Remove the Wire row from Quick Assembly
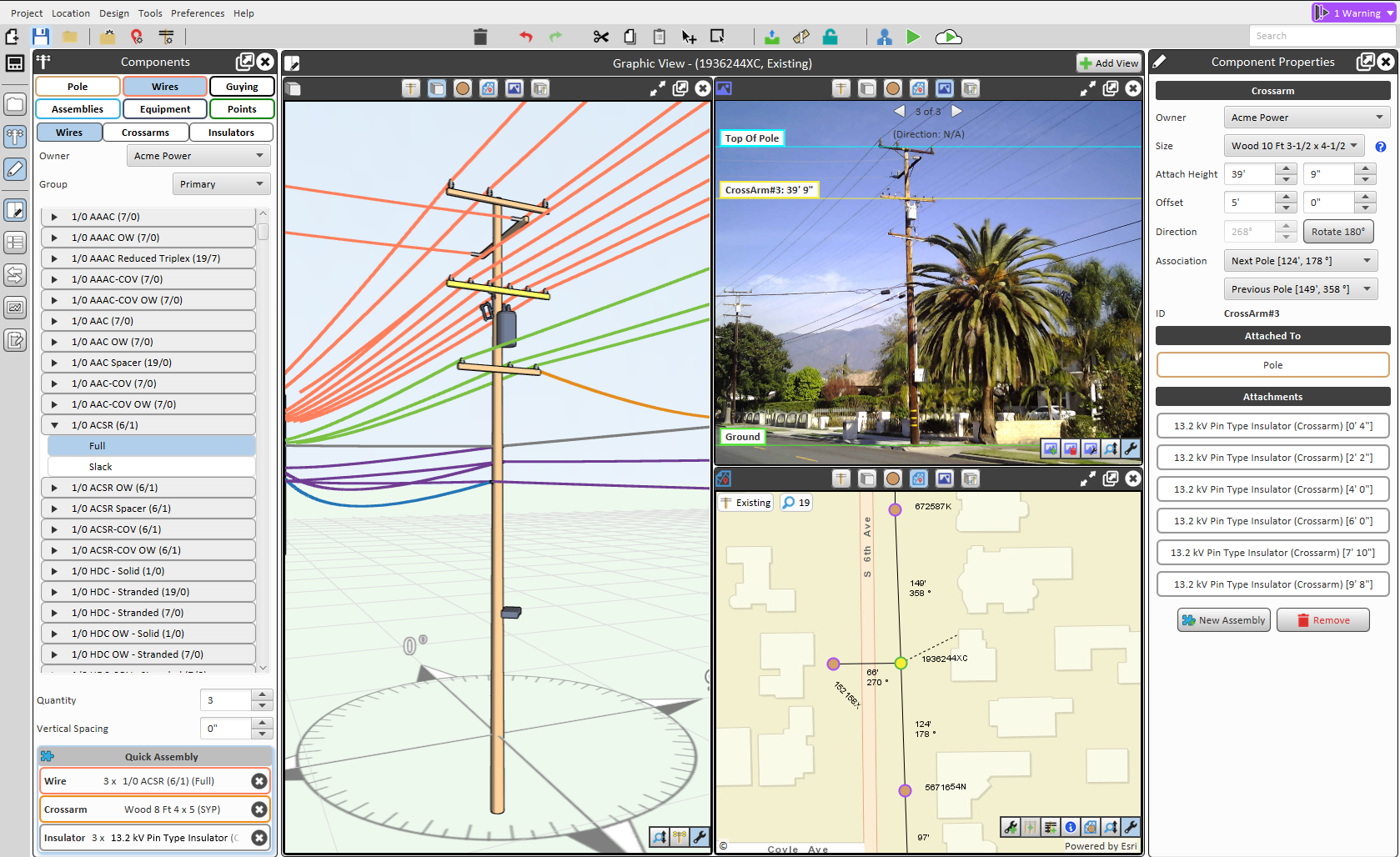Image resolution: width=1400 pixels, height=857 pixels. (x=259, y=781)
